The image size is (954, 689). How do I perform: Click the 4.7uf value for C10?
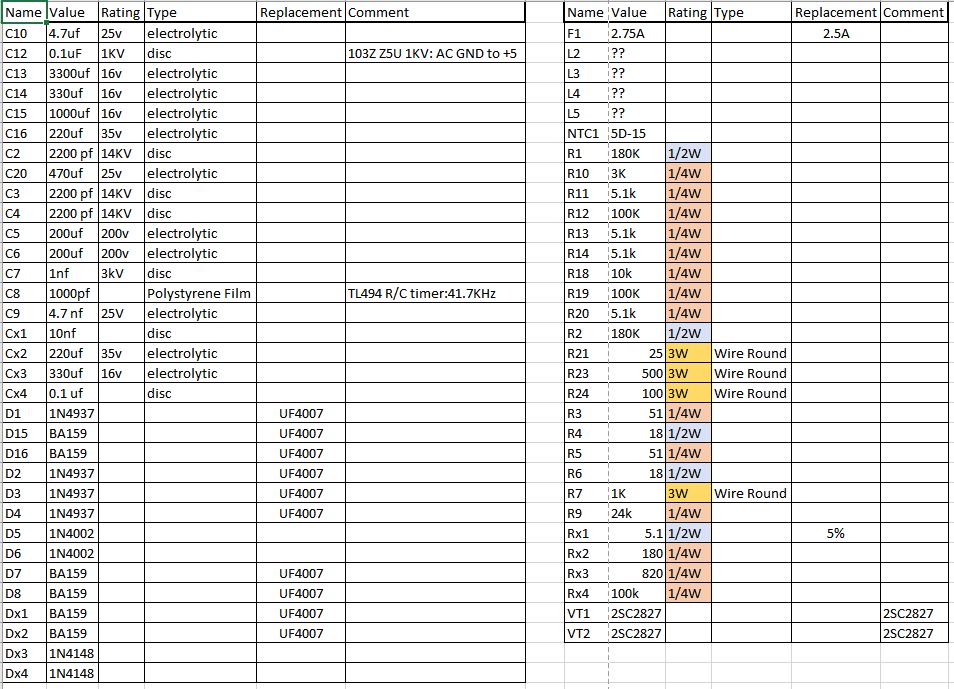coord(72,33)
